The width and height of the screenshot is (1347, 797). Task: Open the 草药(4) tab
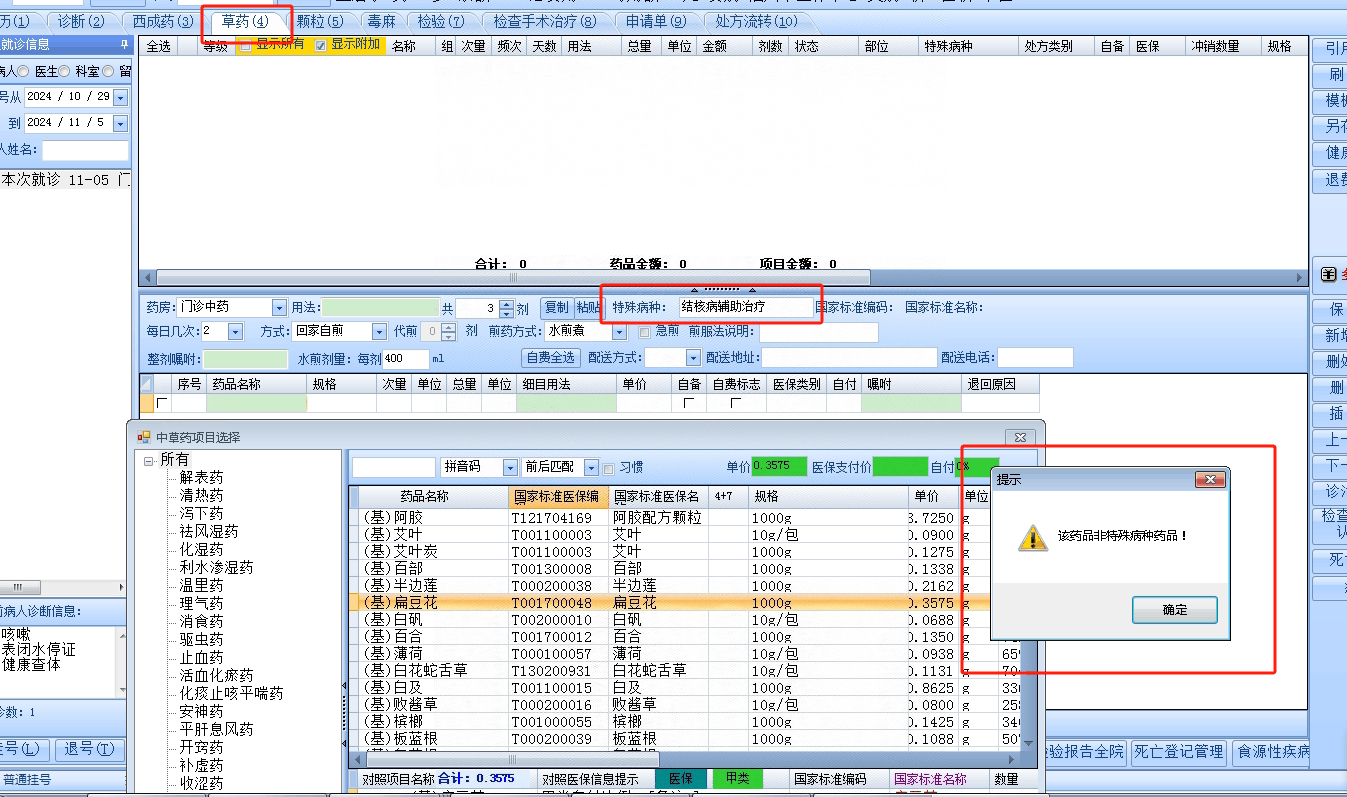tap(245, 21)
